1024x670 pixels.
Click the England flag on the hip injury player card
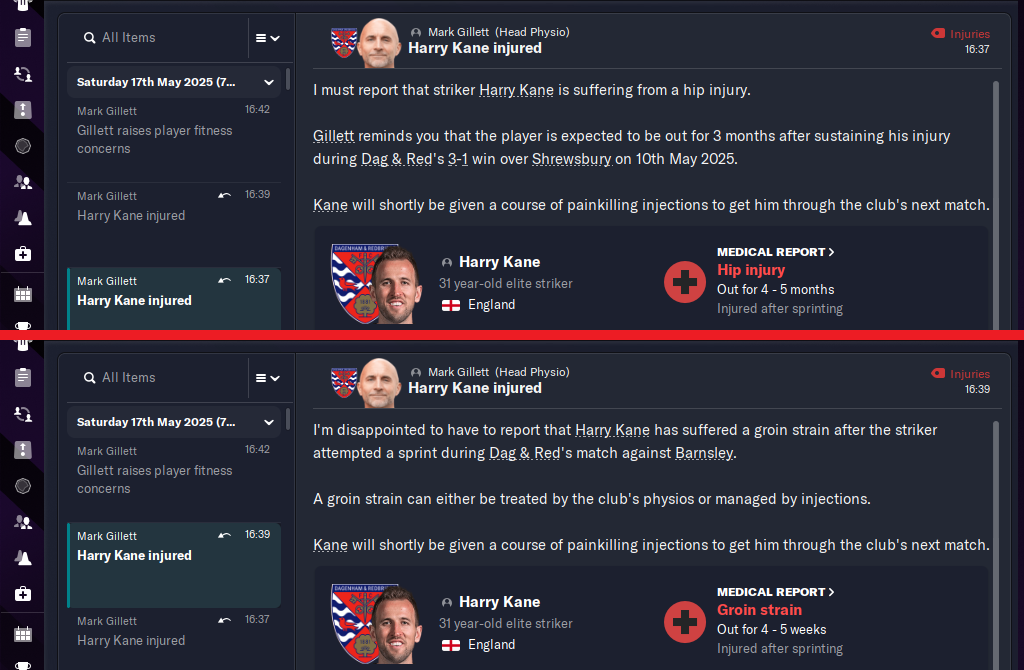click(x=450, y=305)
